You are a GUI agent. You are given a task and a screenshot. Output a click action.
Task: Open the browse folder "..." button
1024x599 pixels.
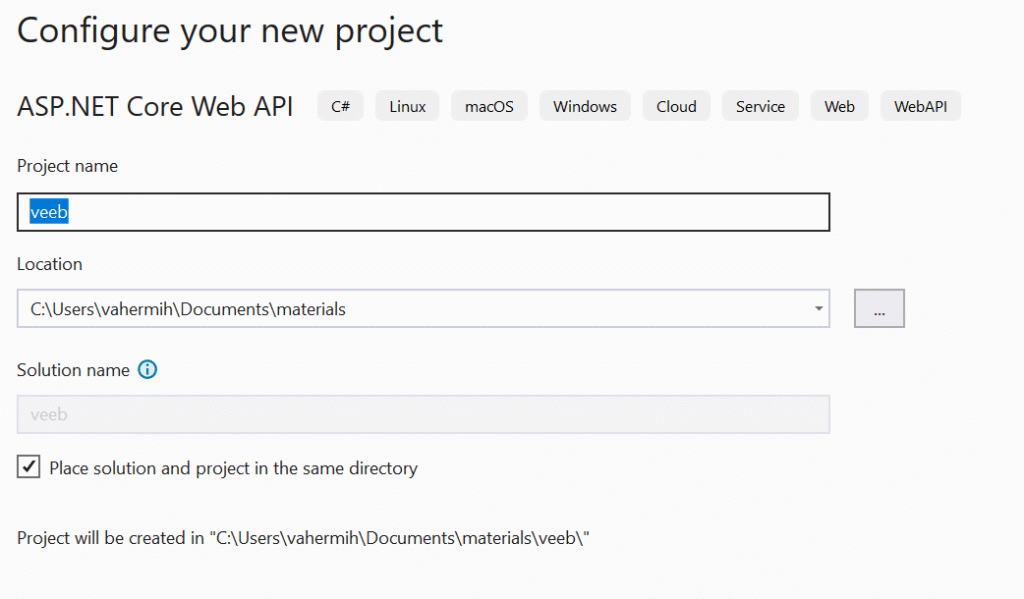pyautogui.click(x=879, y=310)
